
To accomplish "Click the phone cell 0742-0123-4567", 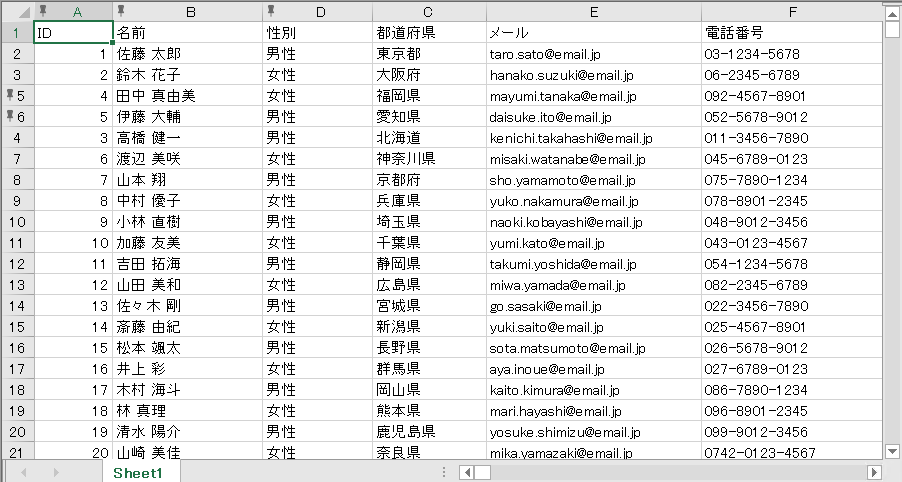I will (792, 452).
